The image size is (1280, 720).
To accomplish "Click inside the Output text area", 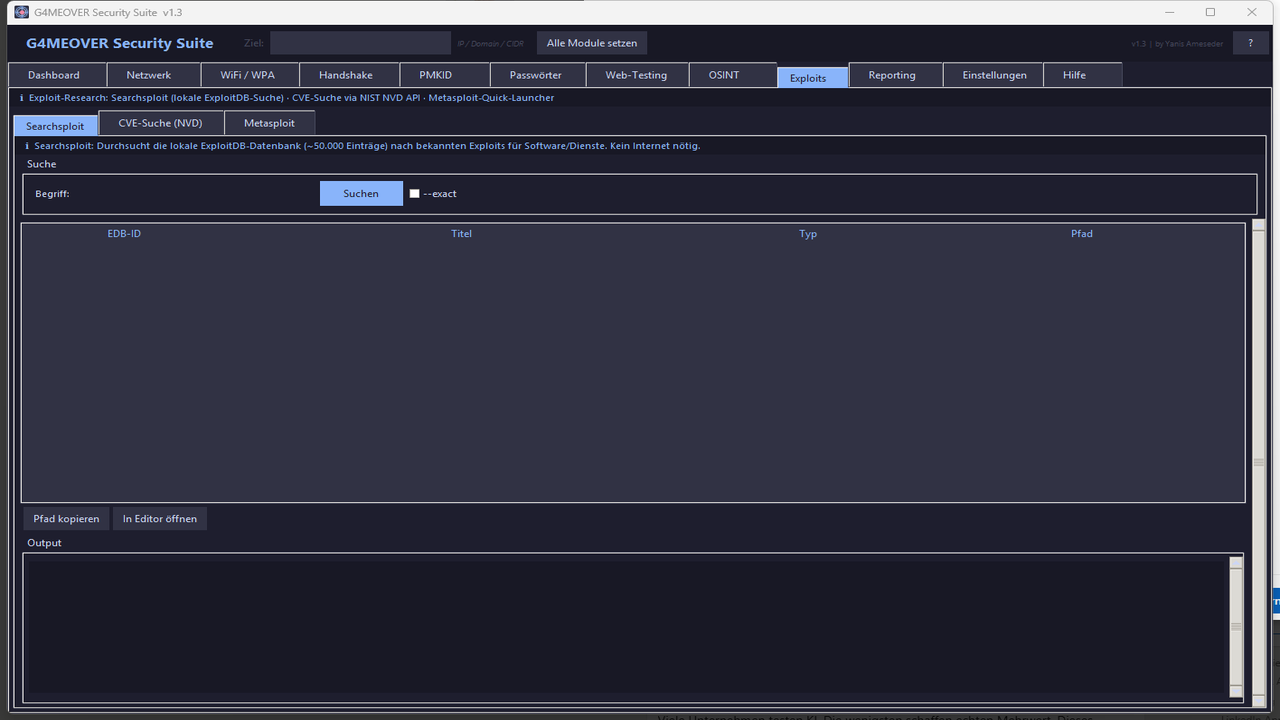I will 626,627.
